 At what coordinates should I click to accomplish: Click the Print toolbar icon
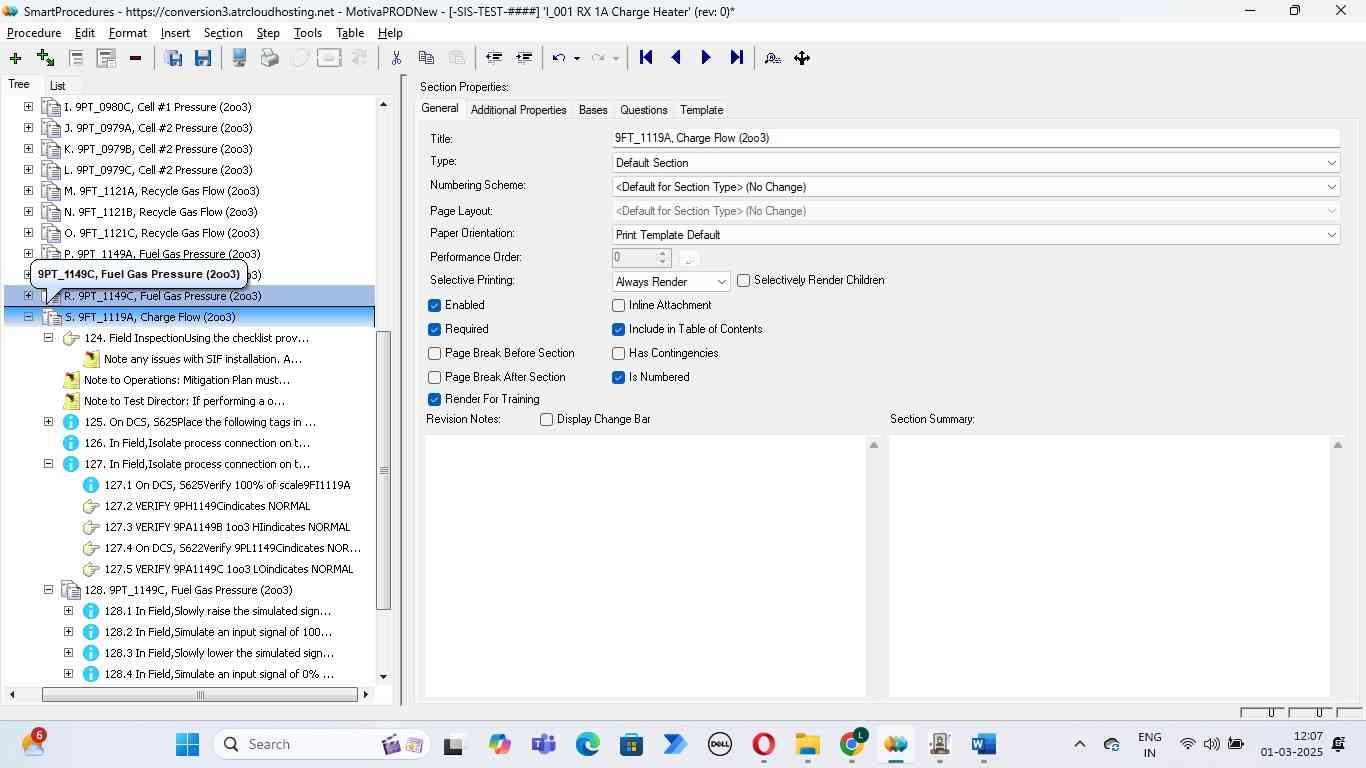tap(269, 58)
